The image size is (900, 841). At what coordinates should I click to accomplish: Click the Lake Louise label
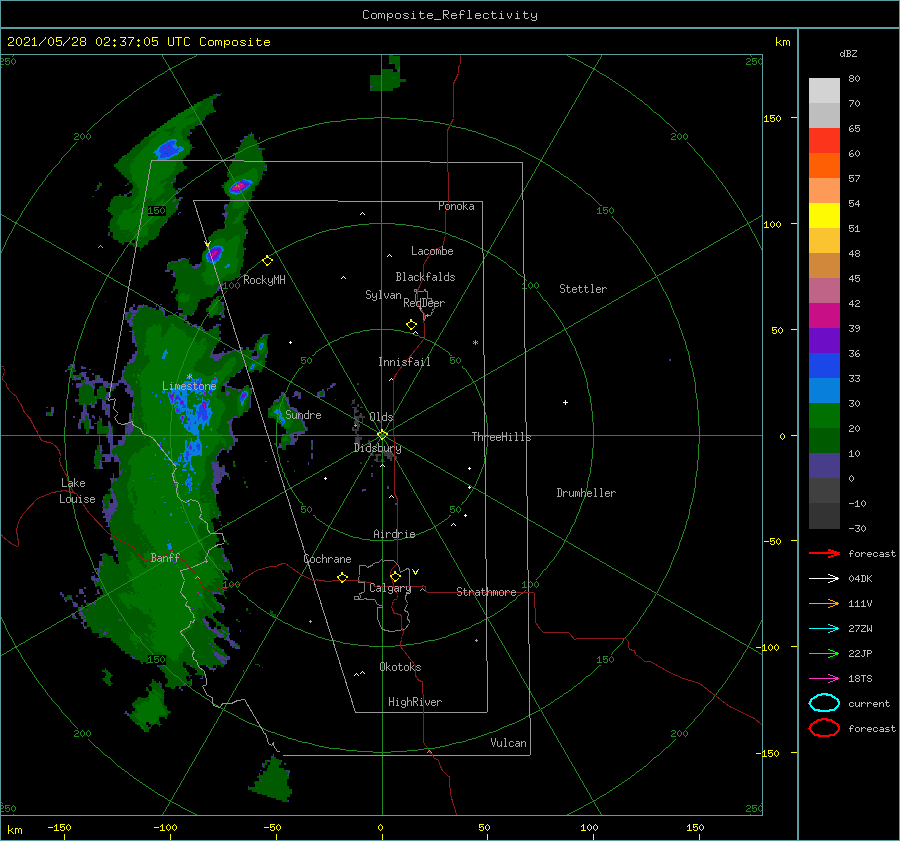pos(77,491)
